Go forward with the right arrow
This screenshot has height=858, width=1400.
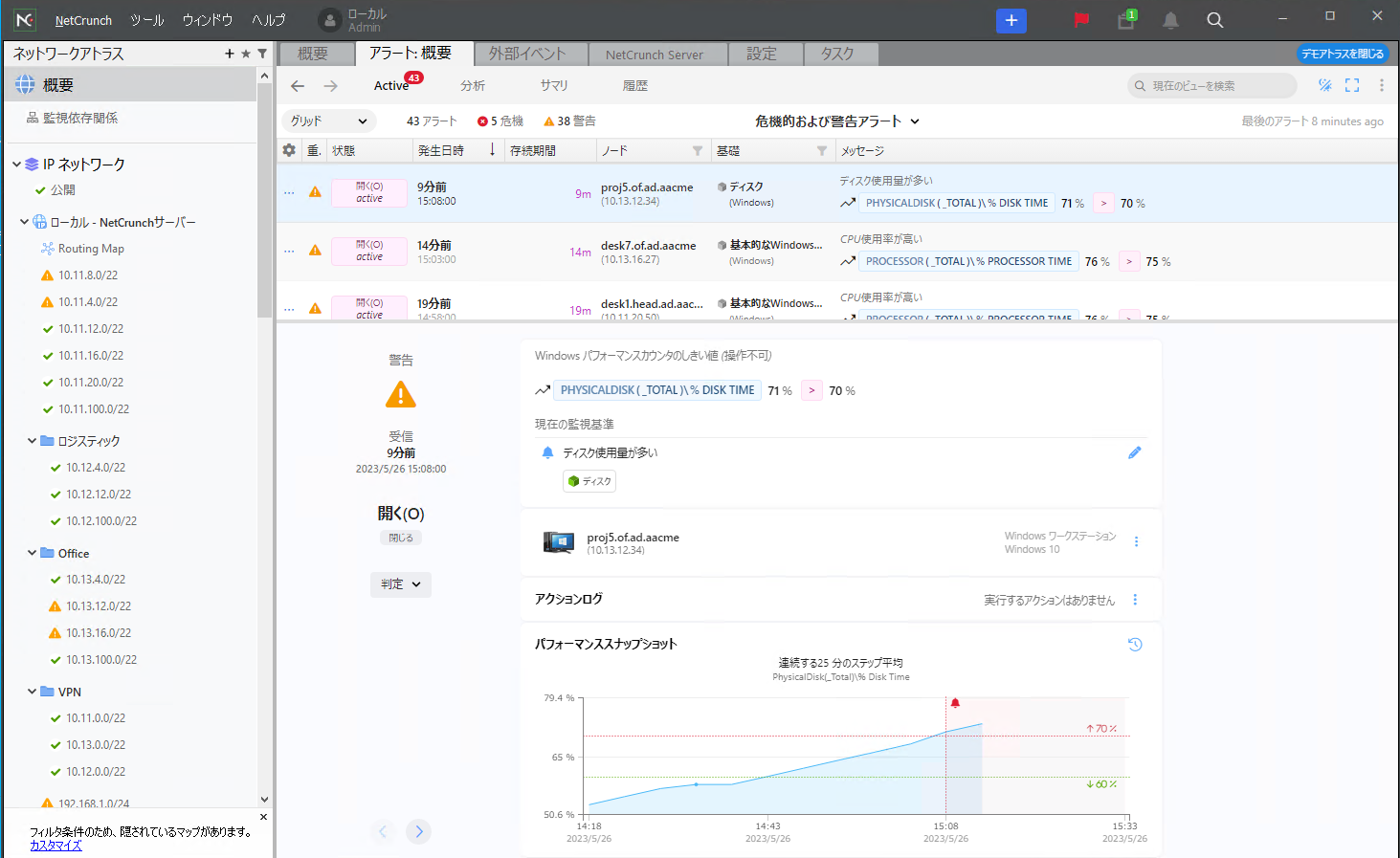pyautogui.click(x=330, y=86)
